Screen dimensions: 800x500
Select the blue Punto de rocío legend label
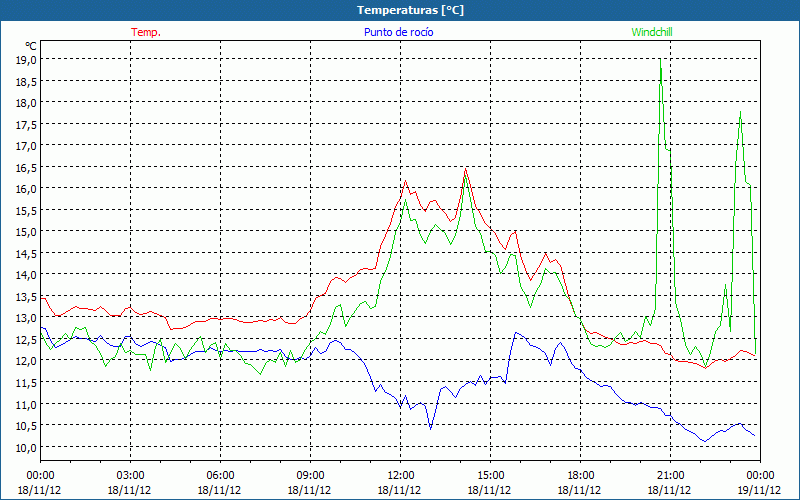click(398, 32)
